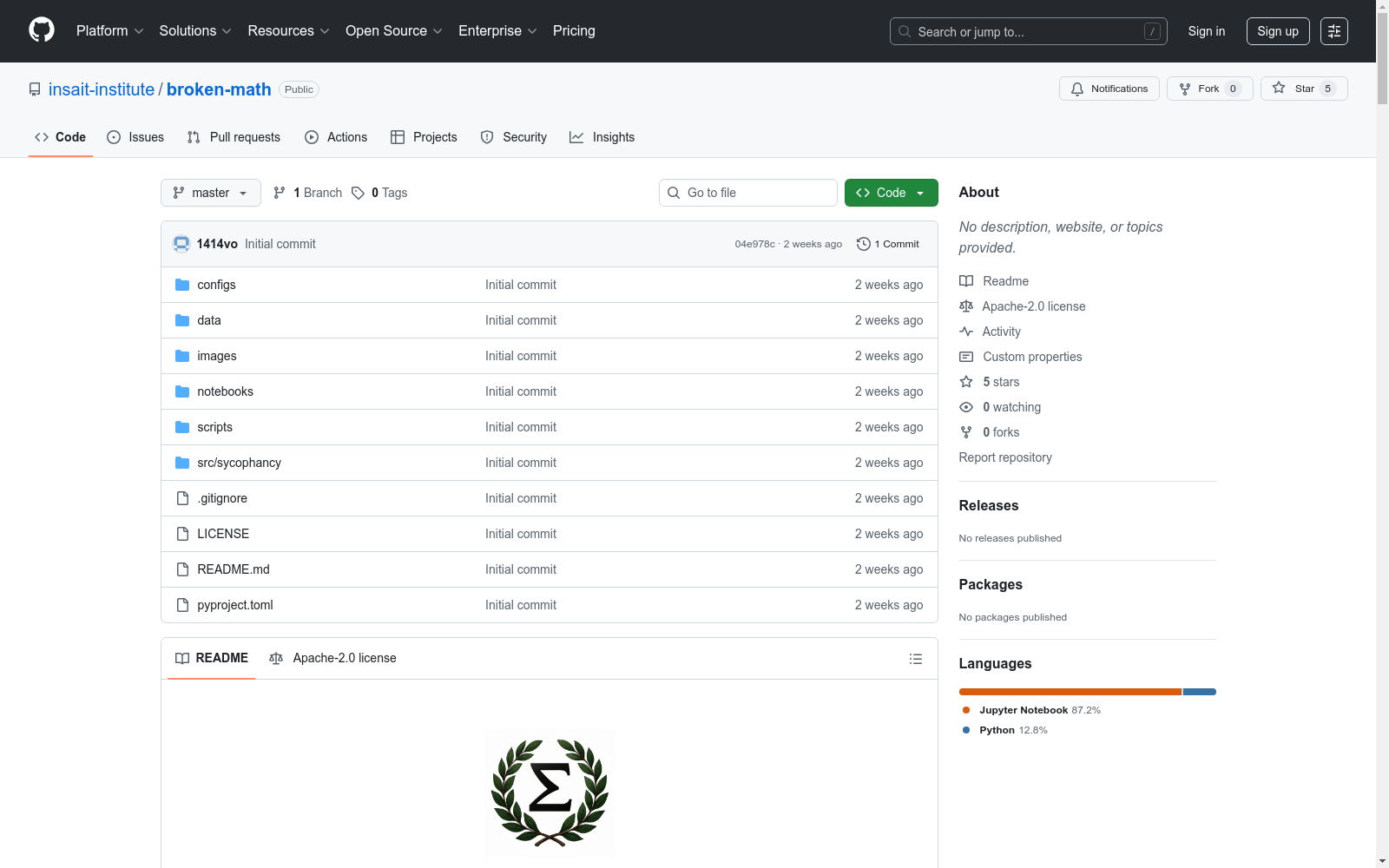Viewport: 1389px width, 868px height.
Task: Open the global navigation menu icon
Action: (1333, 31)
